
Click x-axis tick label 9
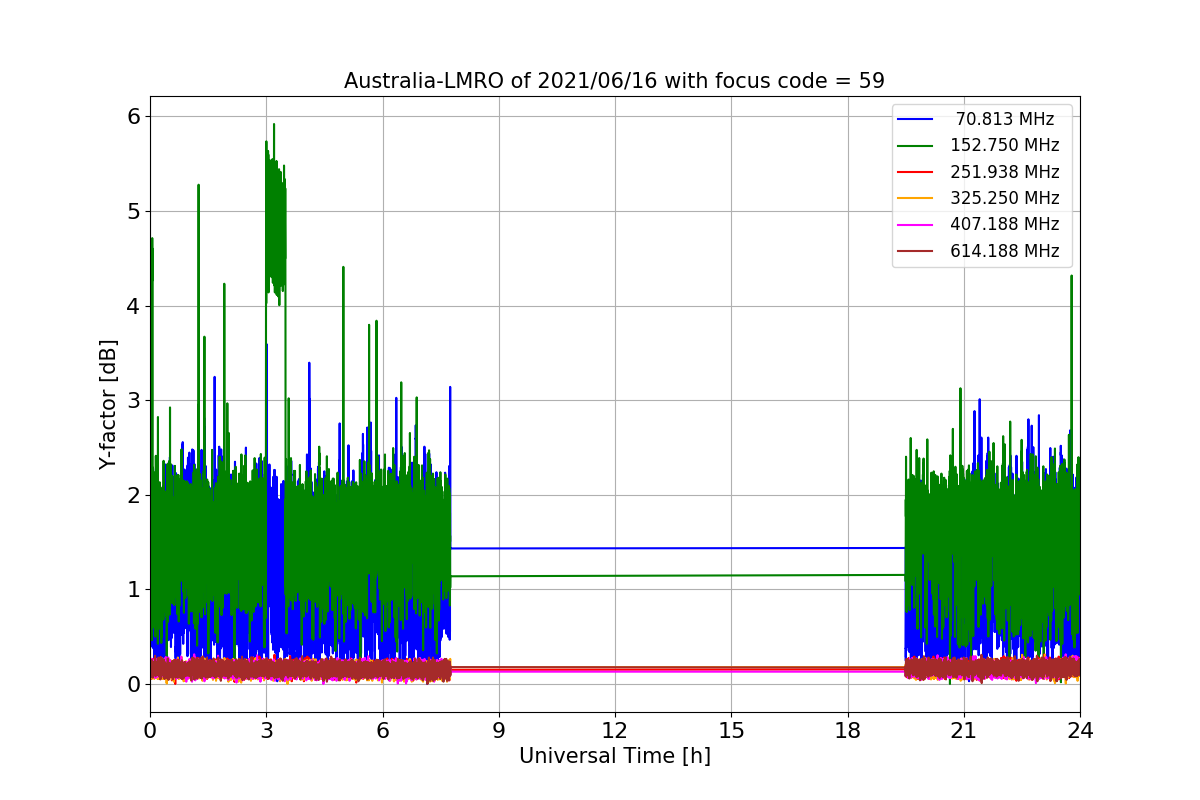(498, 731)
